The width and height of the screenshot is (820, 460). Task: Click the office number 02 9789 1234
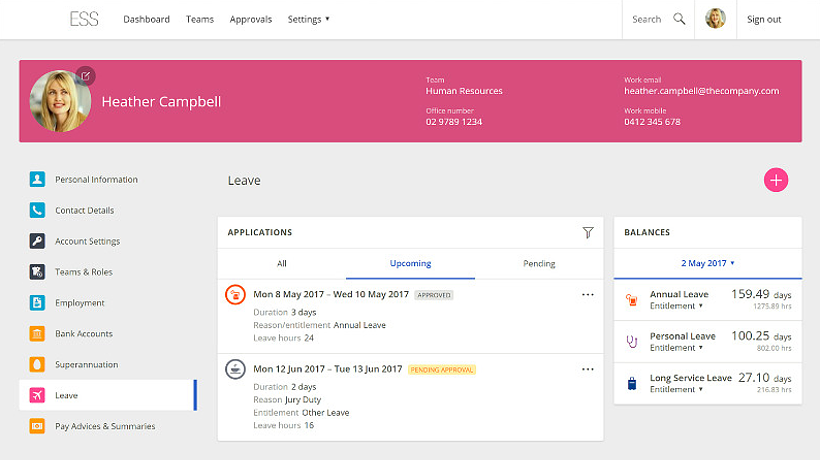(x=454, y=122)
